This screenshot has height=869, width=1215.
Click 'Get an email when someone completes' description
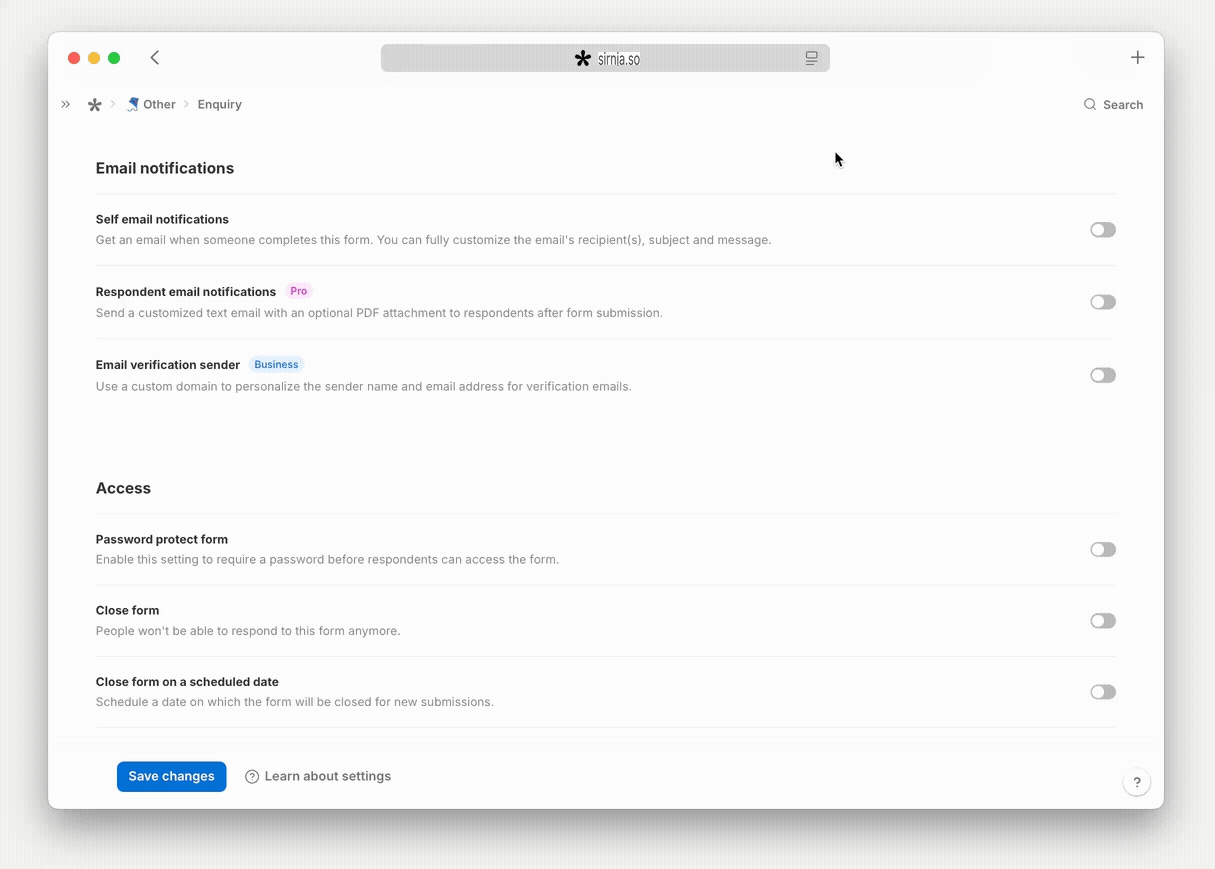pyautogui.click(x=434, y=240)
